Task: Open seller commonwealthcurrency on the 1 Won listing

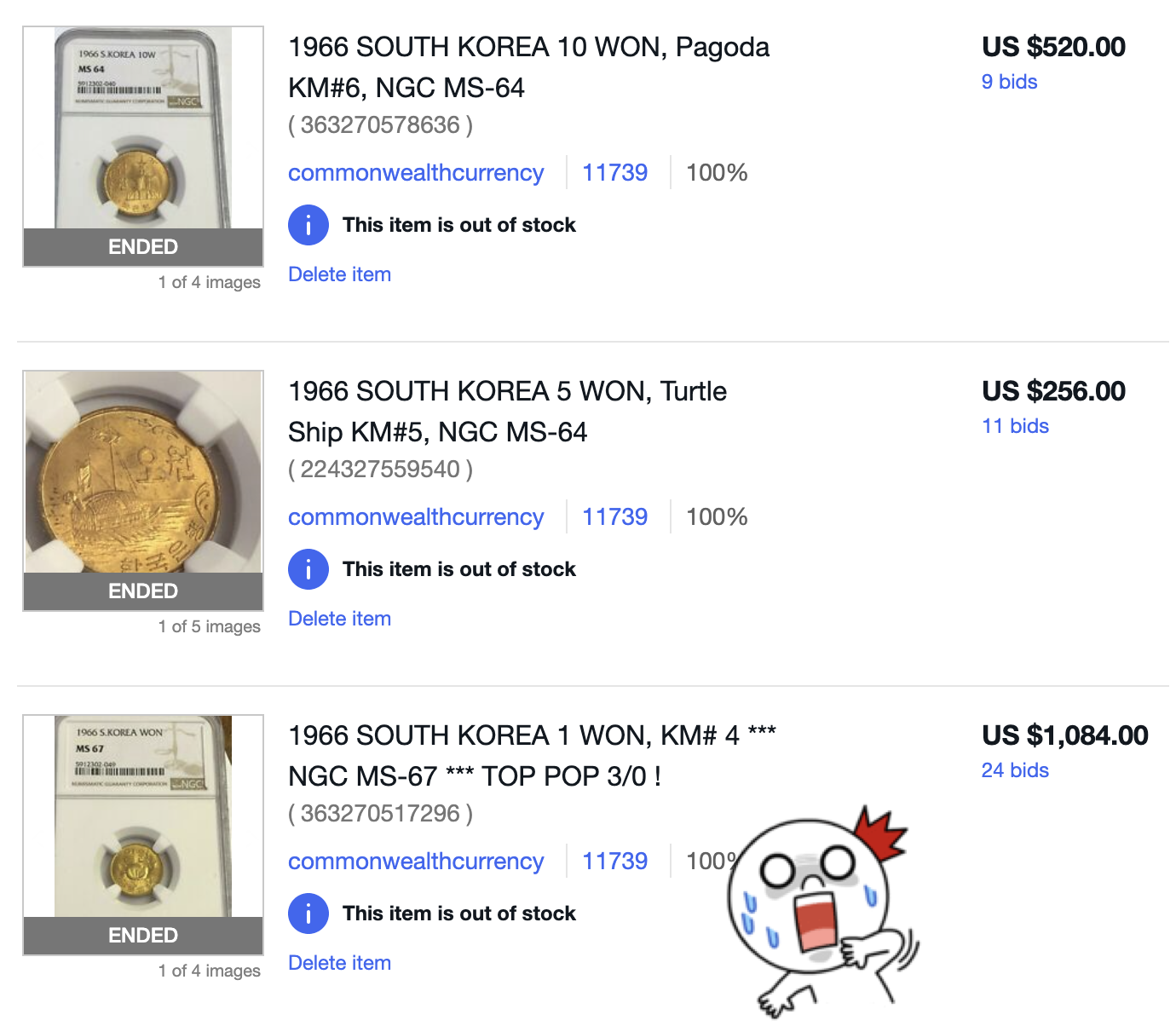Action: (x=416, y=862)
